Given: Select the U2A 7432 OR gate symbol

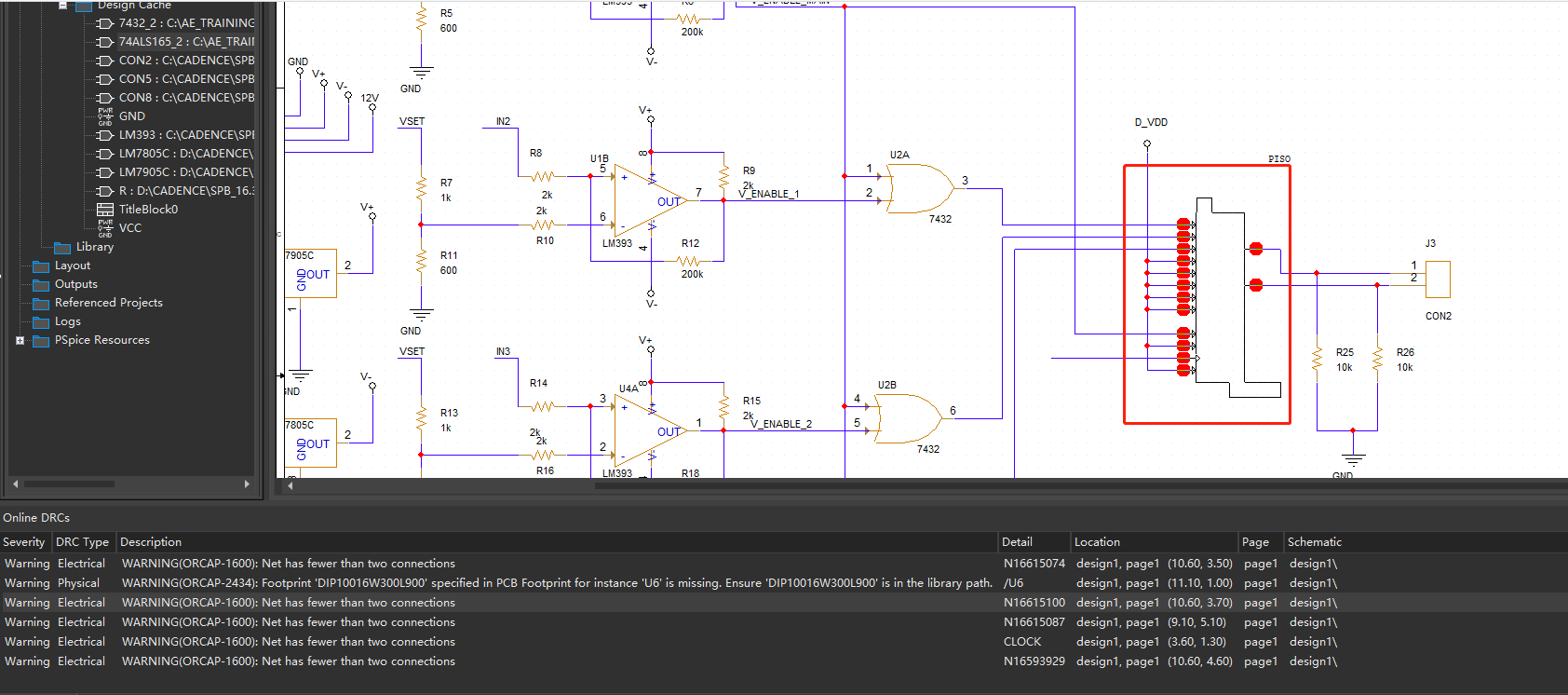Looking at the screenshot, I should click(x=919, y=188).
